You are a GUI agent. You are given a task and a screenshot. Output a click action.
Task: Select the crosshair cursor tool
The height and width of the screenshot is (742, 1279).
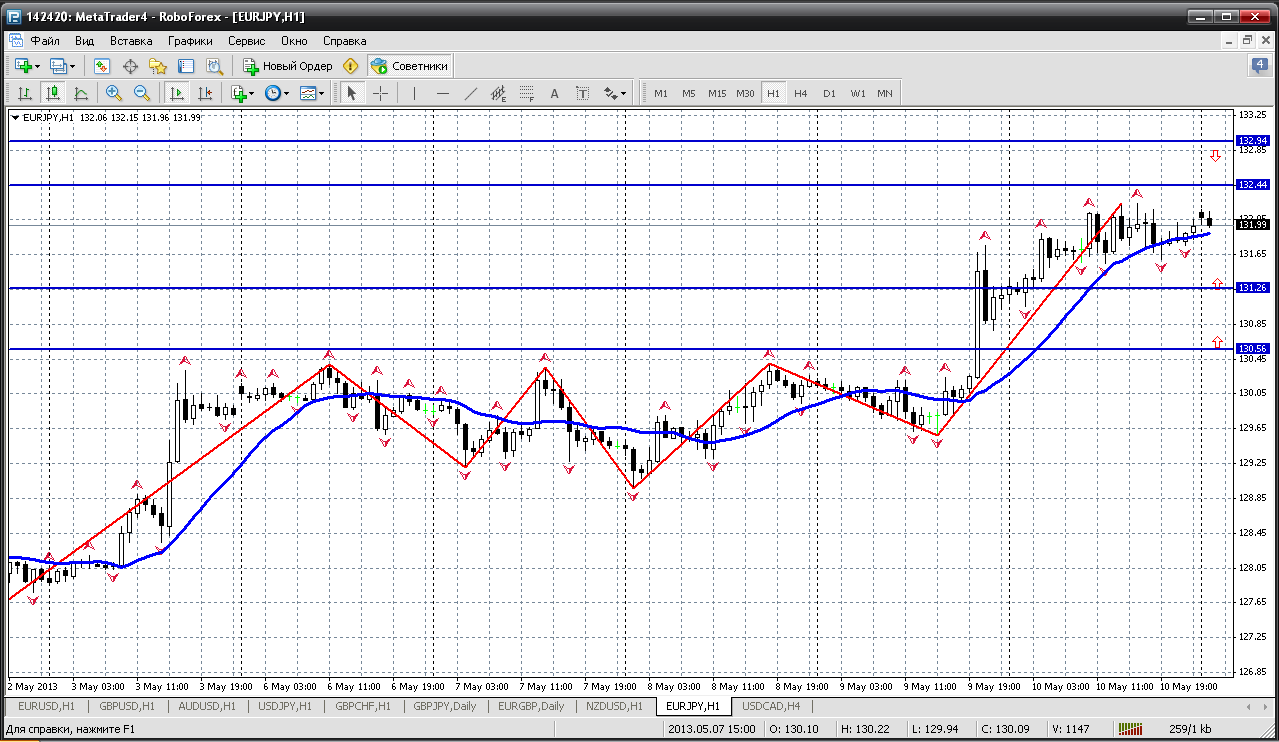tap(381, 93)
